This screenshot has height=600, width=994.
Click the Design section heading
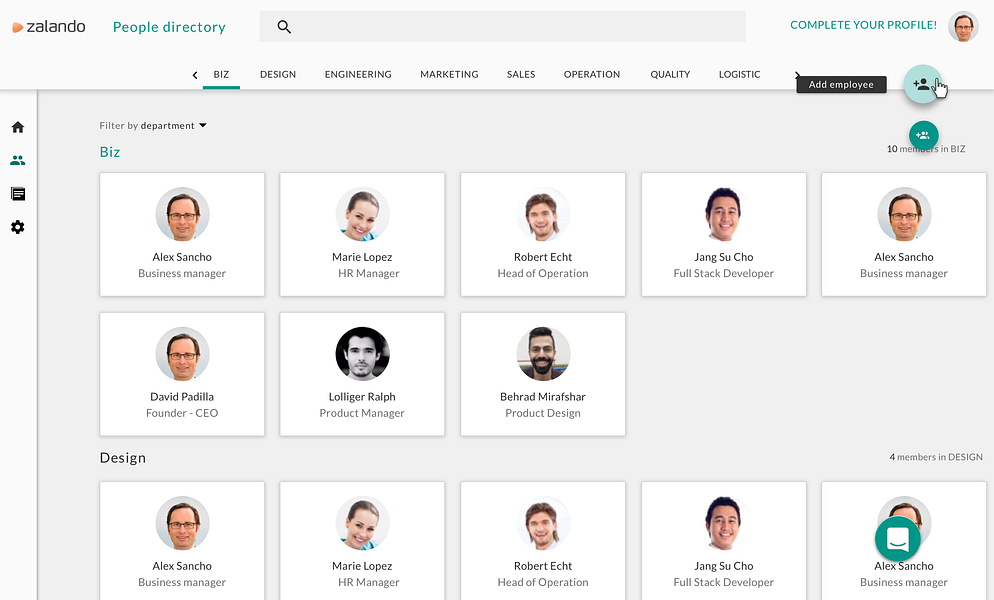tap(122, 457)
